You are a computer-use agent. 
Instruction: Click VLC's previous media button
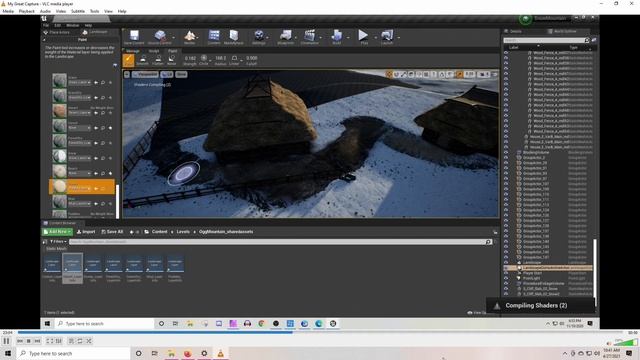(x=20, y=341)
